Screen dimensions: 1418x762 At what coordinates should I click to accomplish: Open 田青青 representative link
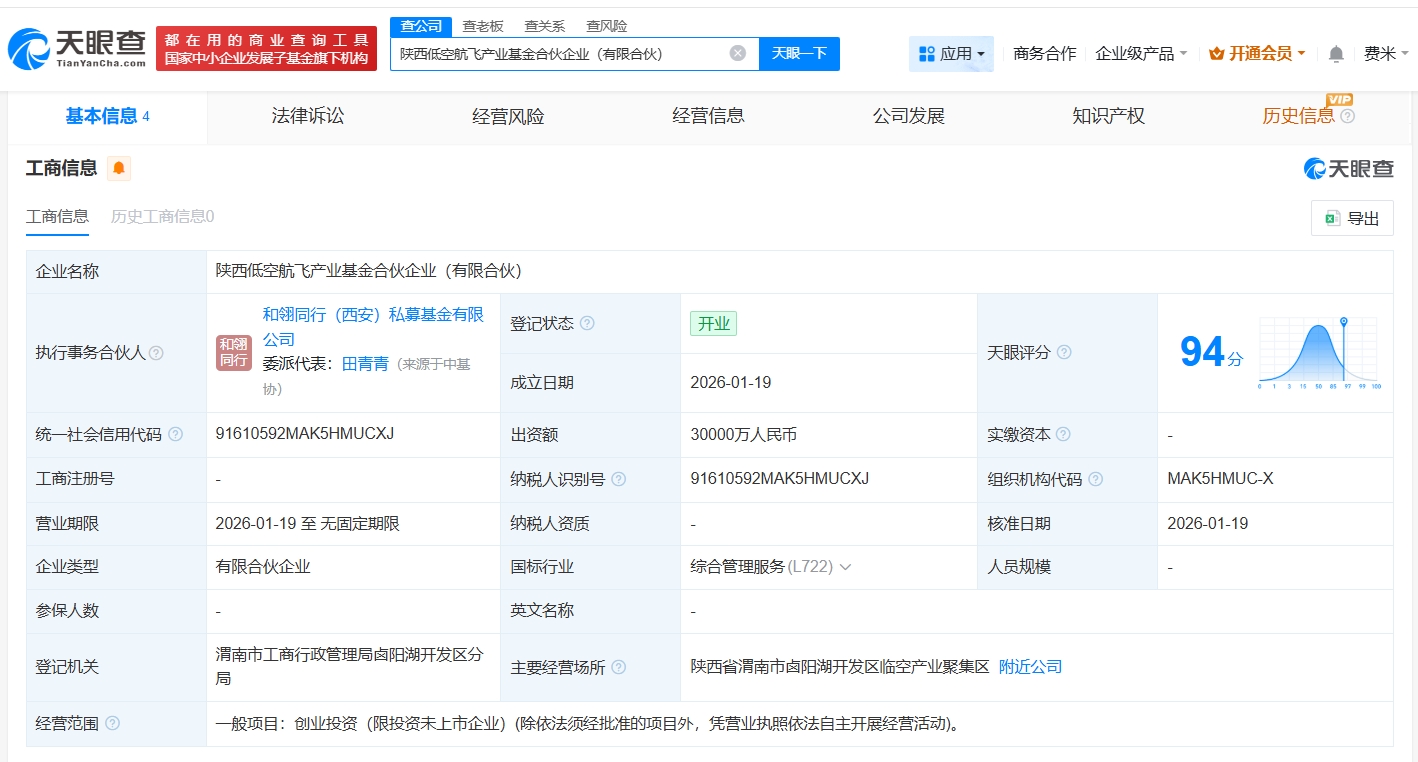365,364
